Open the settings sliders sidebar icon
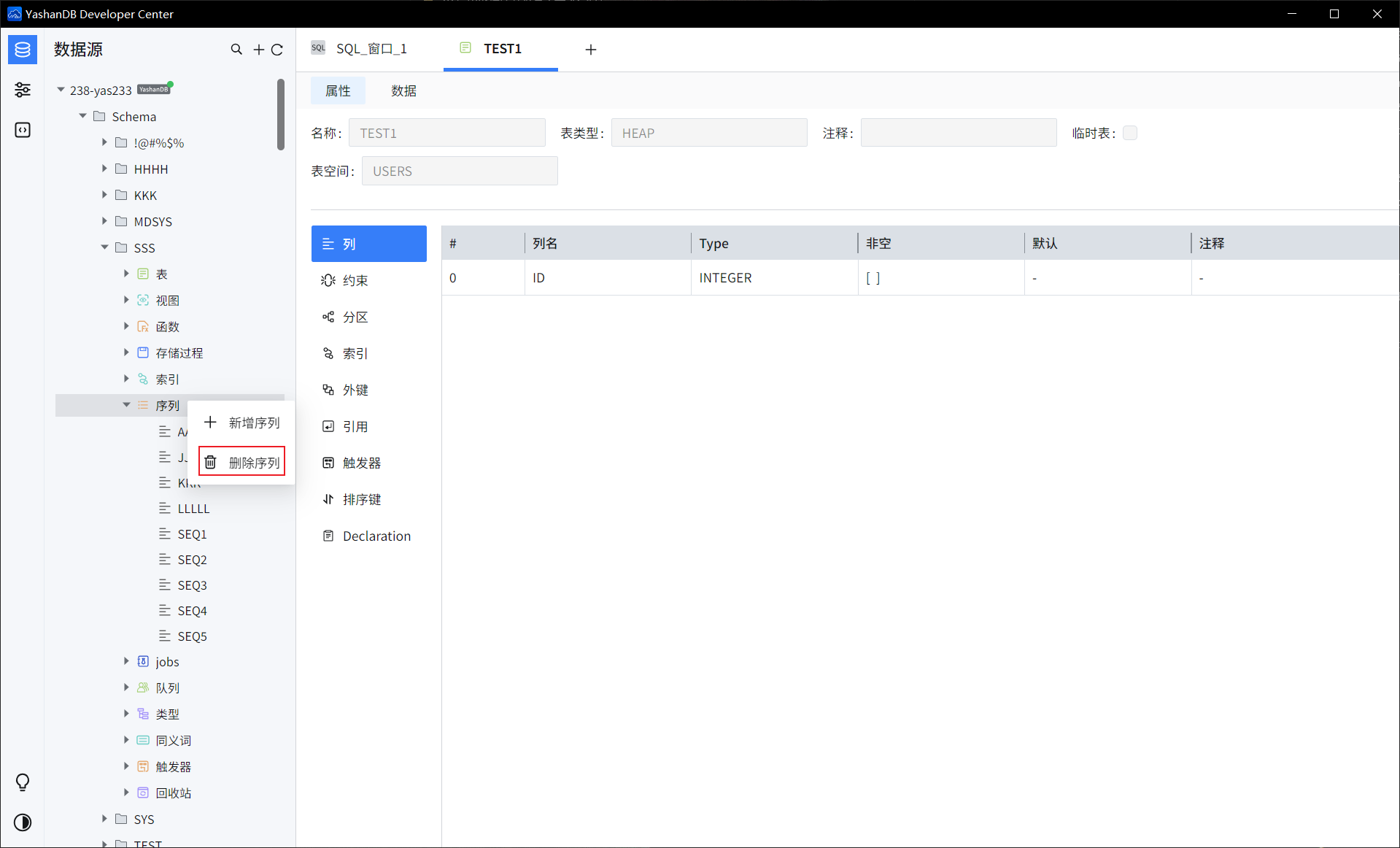Image resolution: width=1400 pixels, height=848 pixels. (x=23, y=90)
